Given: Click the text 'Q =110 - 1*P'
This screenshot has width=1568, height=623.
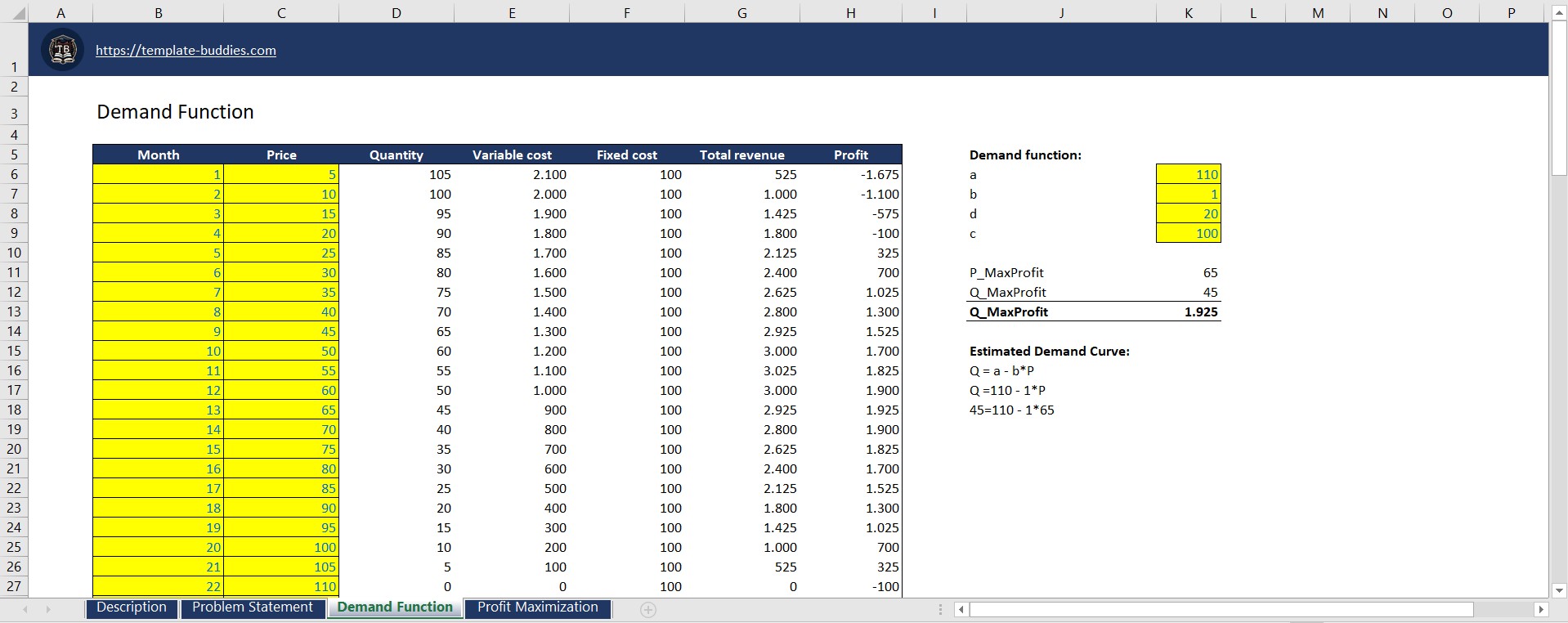Looking at the screenshot, I should [x=1007, y=390].
